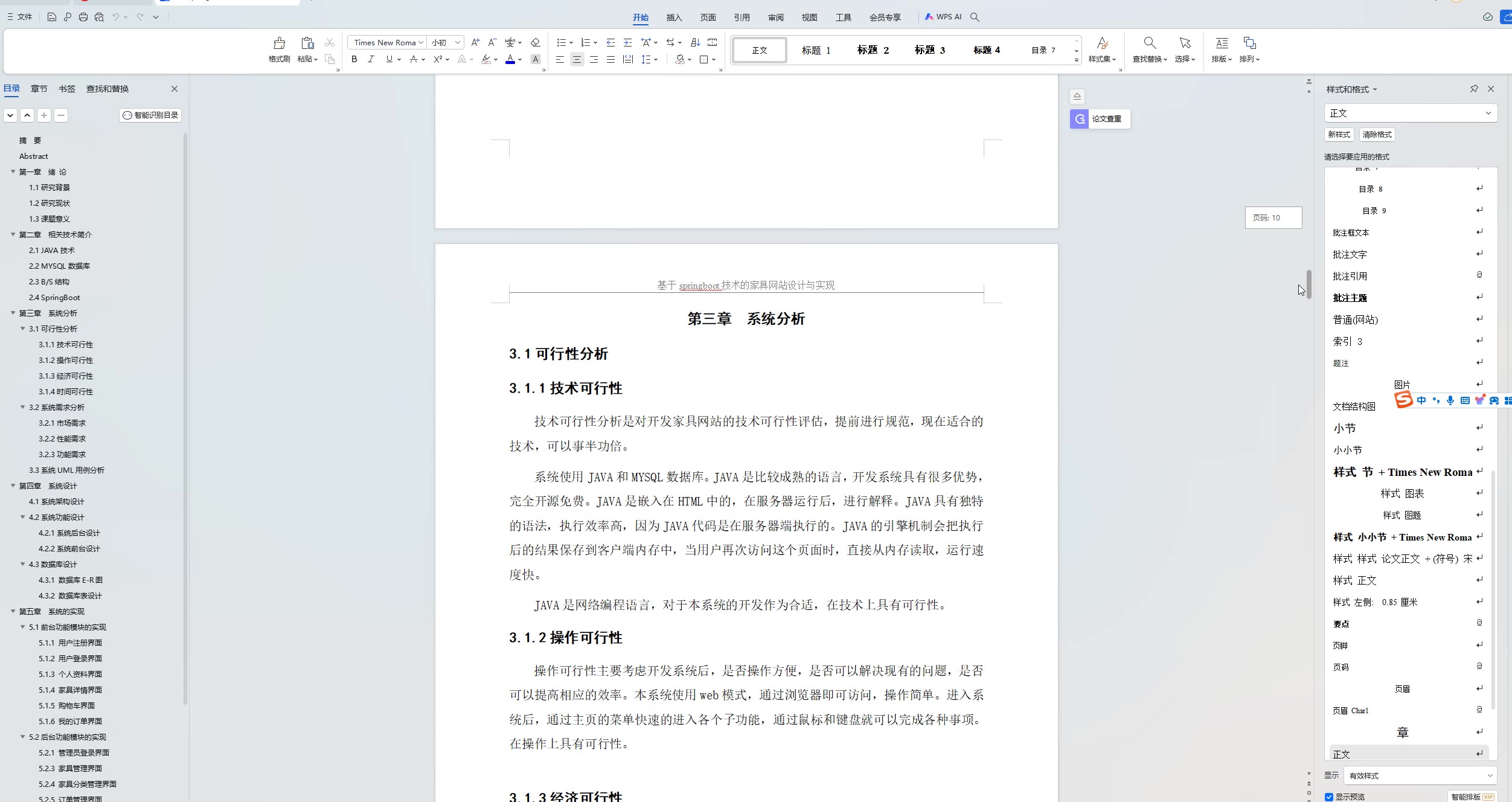Select 3.1.2 操作可行性 in outline
The height and width of the screenshot is (802, 1512).
click(66, 360)
